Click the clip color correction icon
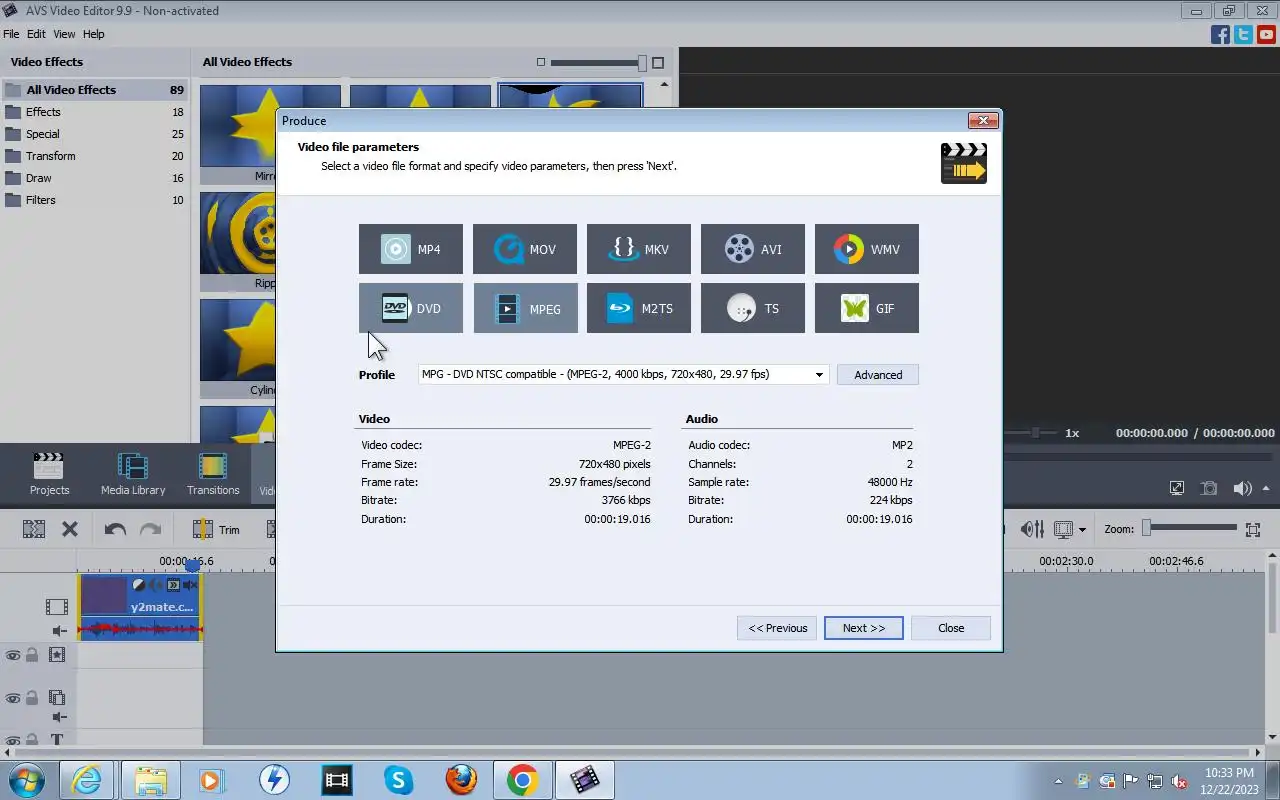1280x800 pixels. pos(139,585)
